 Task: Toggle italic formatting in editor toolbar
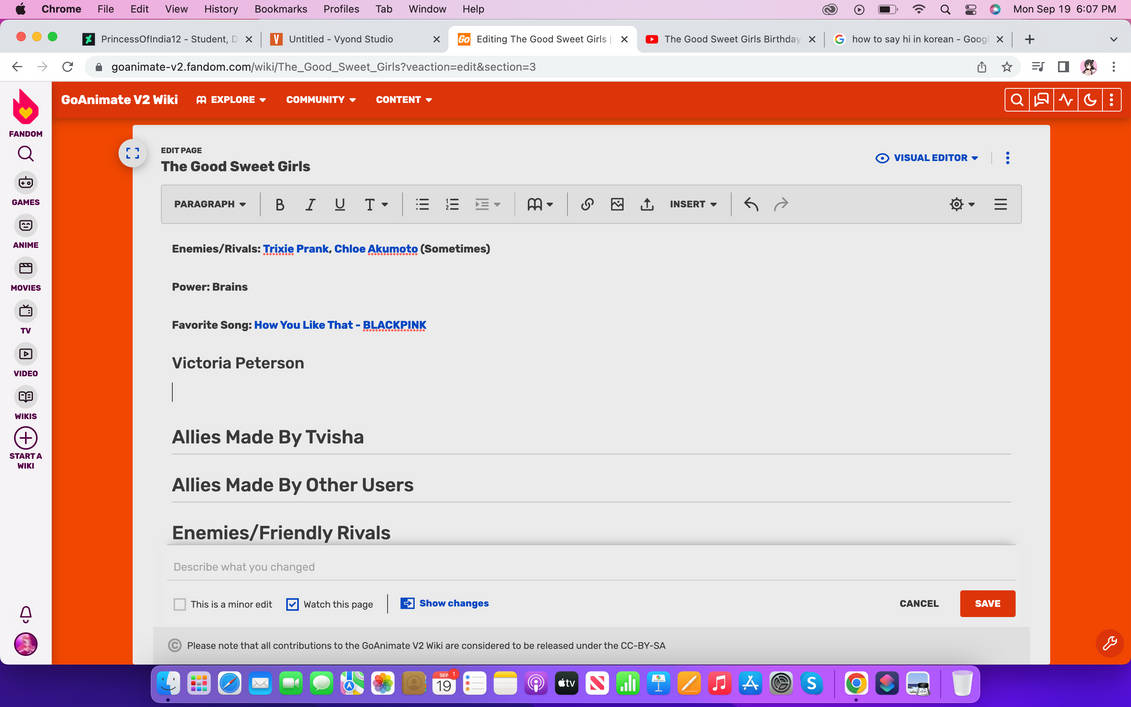[310, 204]
